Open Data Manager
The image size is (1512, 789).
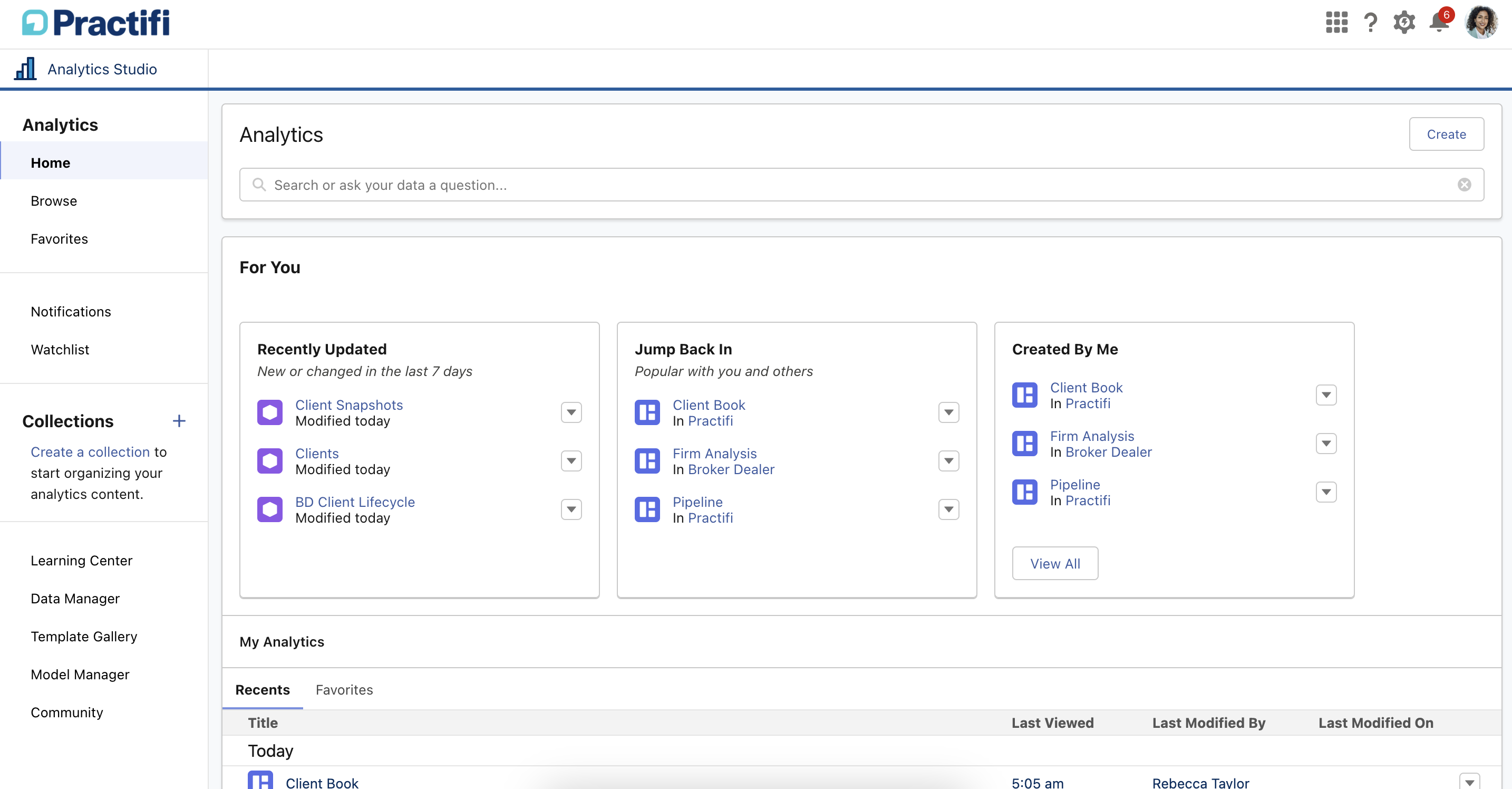tap(75, 599)
